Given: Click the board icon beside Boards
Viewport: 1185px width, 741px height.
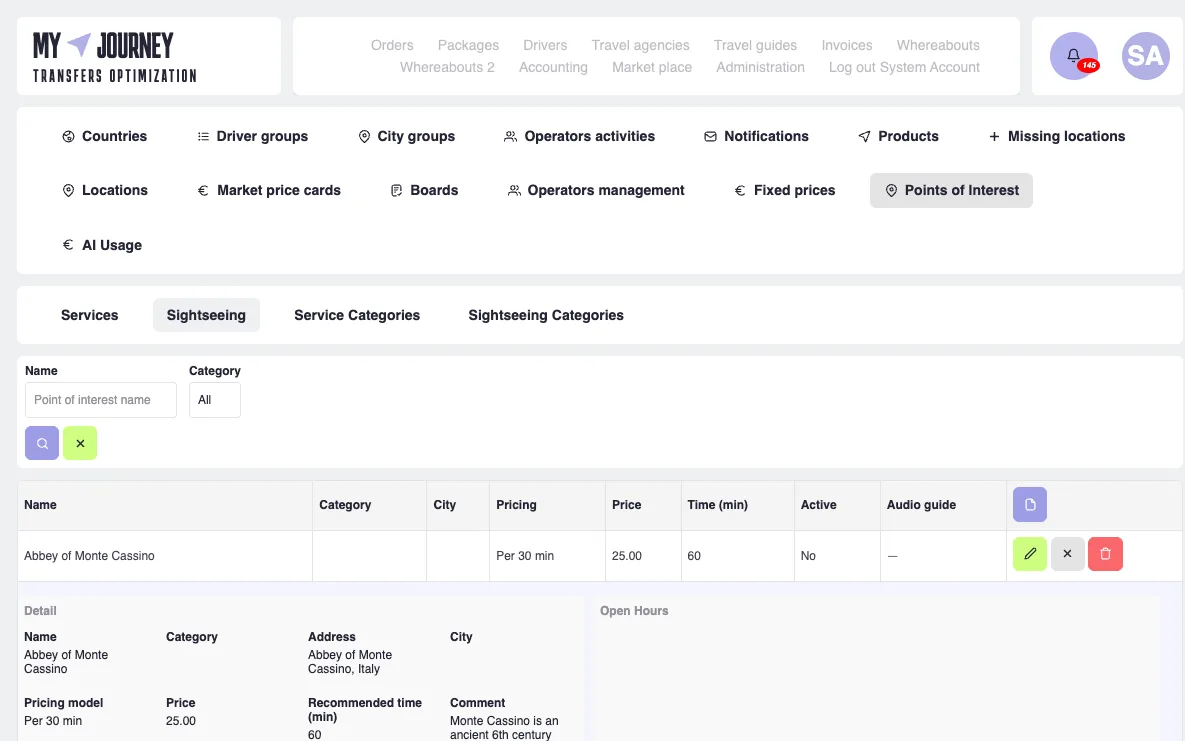Looking at the screenshot, I should tap(396, 191).
